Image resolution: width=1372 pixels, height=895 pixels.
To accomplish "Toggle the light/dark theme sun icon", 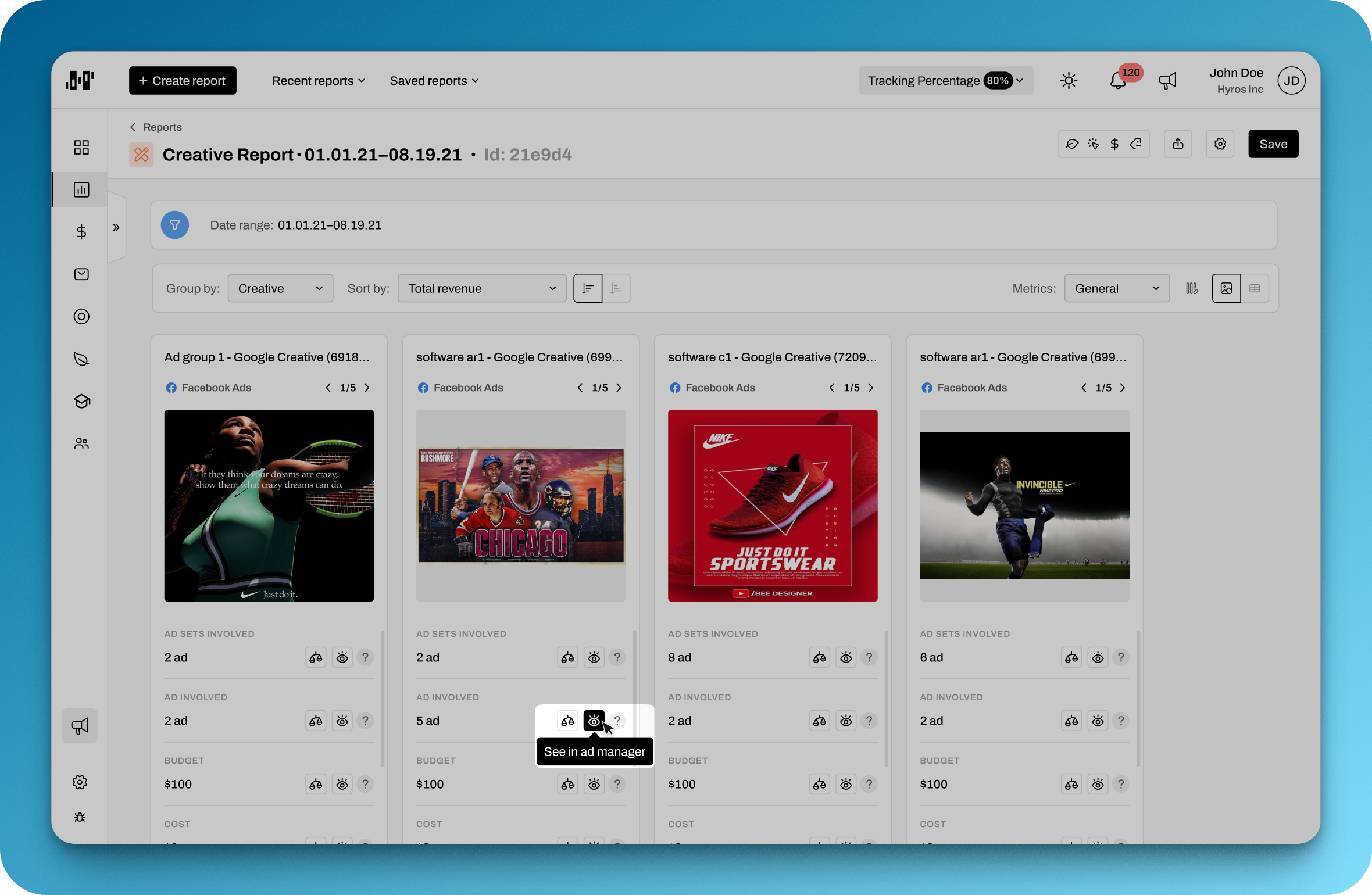I will [x=1069, y=81].
